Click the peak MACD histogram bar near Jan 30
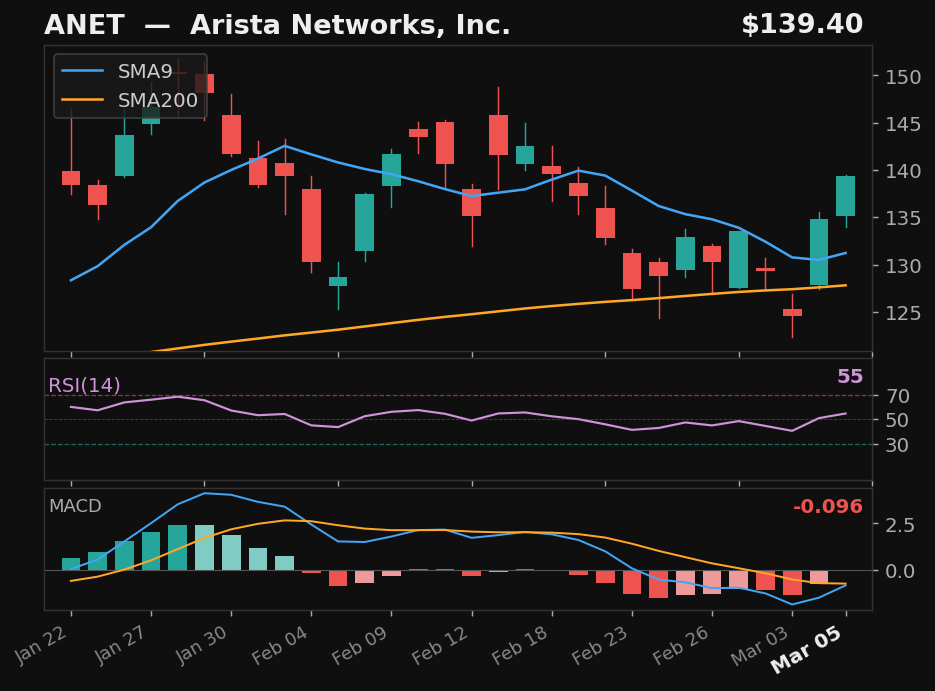This screenshot has width=935, height=691. click(x=203, y=543)
